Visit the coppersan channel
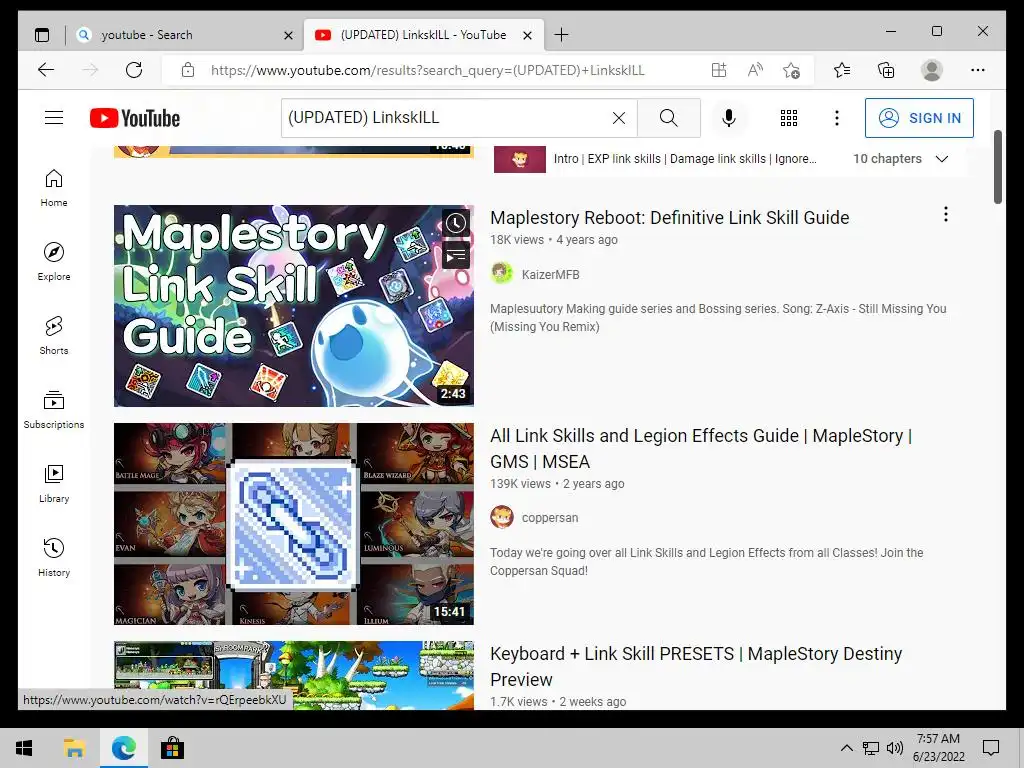This screenshot has height=768, width=1024. [549, 517]
